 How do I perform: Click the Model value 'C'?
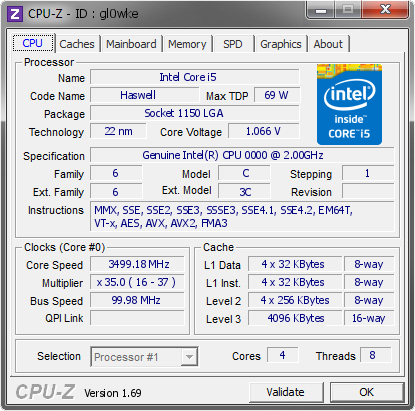(244, 173)
